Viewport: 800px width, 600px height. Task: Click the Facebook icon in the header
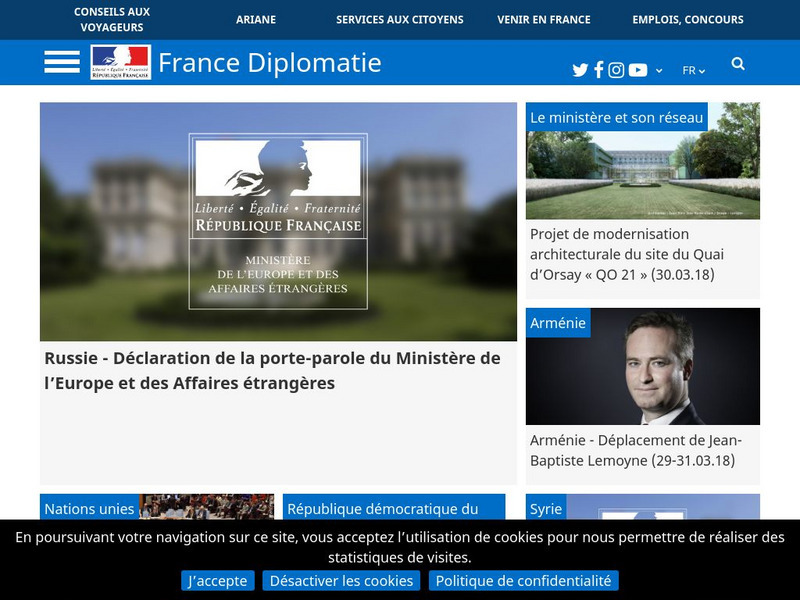coord(598,69)
